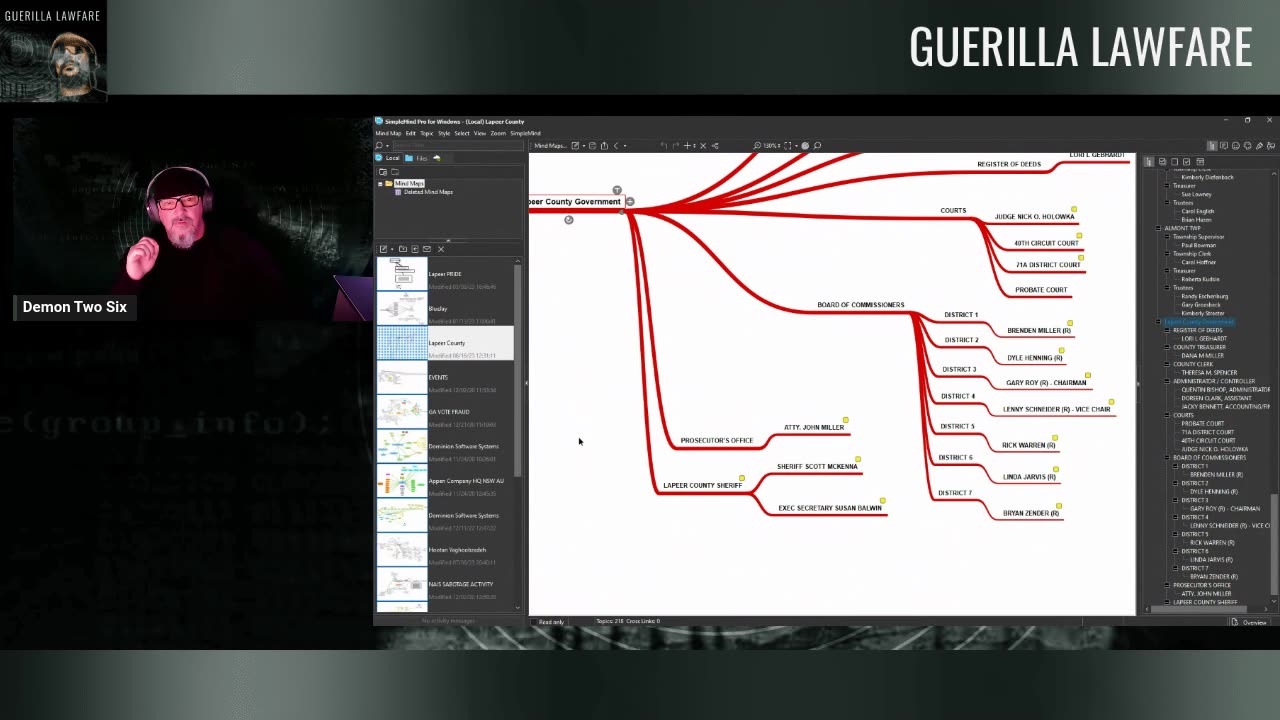Click the redo arrow in editor toolbar
The height and width of the screenshot is (720, 1280).
[x=675, y=146]
